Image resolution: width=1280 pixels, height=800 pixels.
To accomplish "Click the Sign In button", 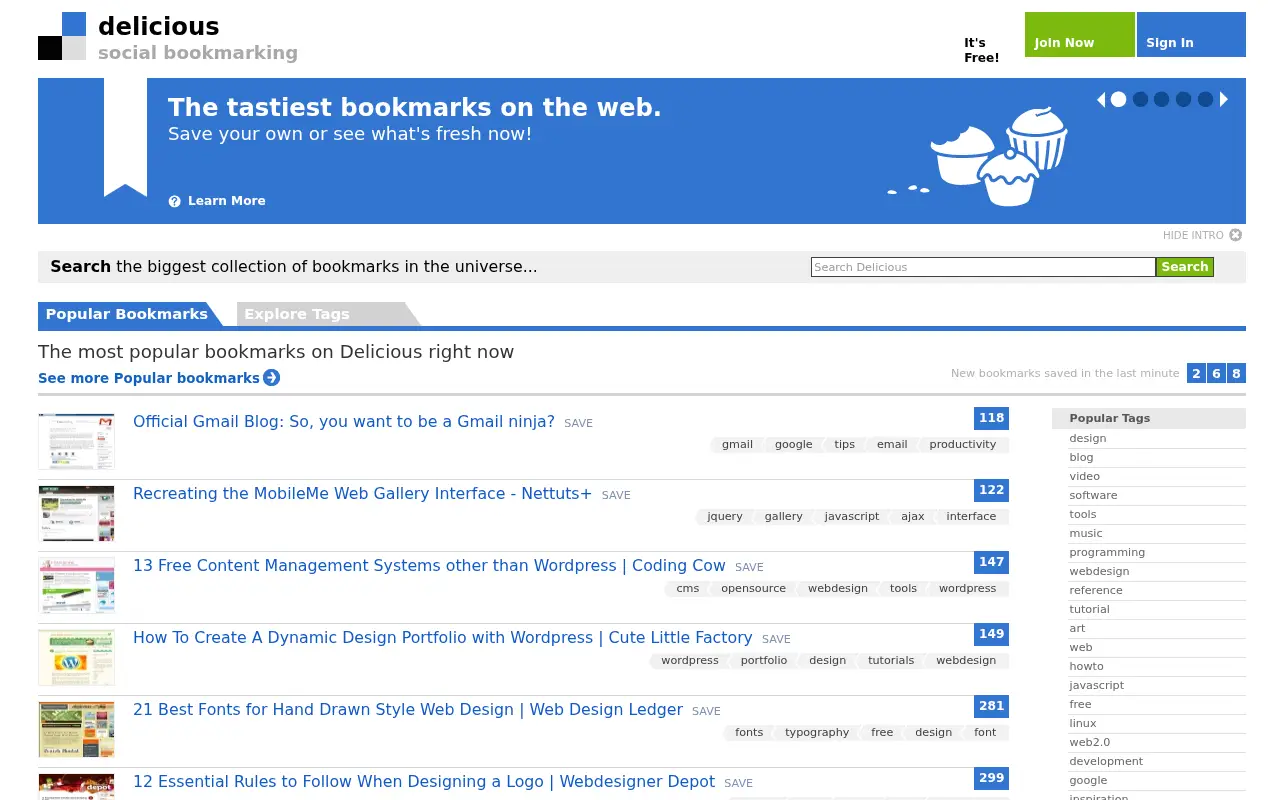I will pyautogui.click(x=1191, y=34).
